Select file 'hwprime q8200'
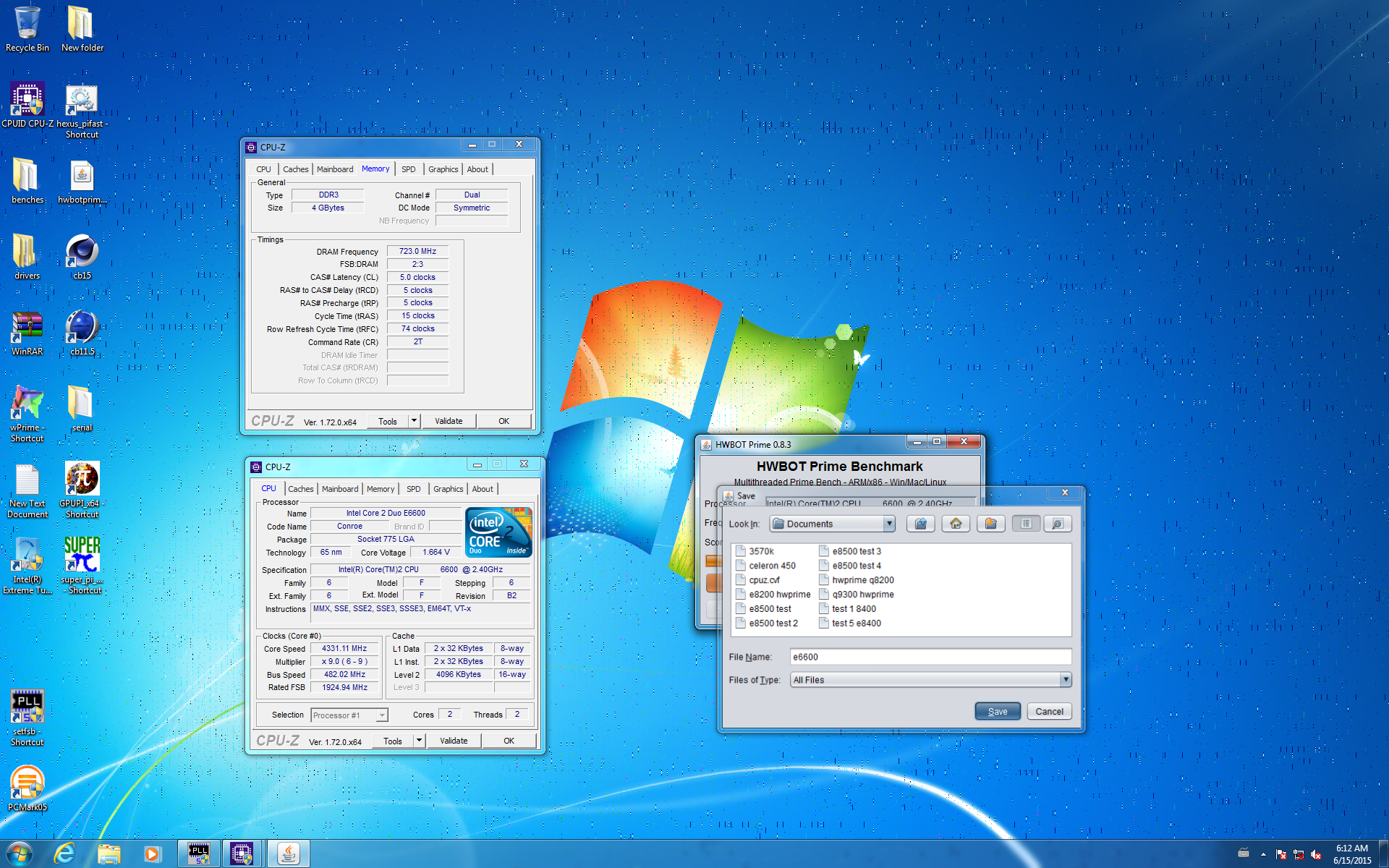The height and width of the screenshot is (868, 1389). (x=857, y=580)
